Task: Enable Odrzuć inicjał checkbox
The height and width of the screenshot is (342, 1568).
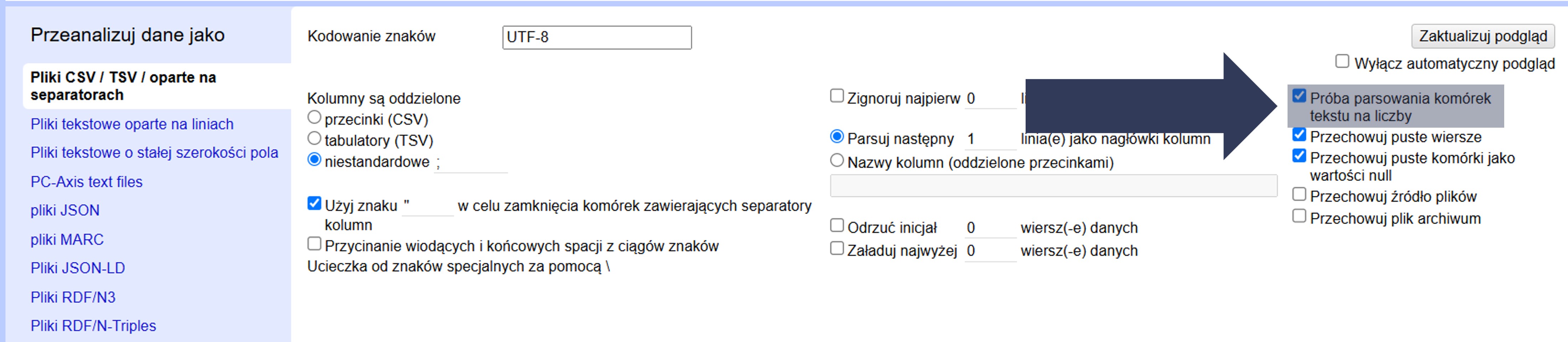Action: coord(837,226)
